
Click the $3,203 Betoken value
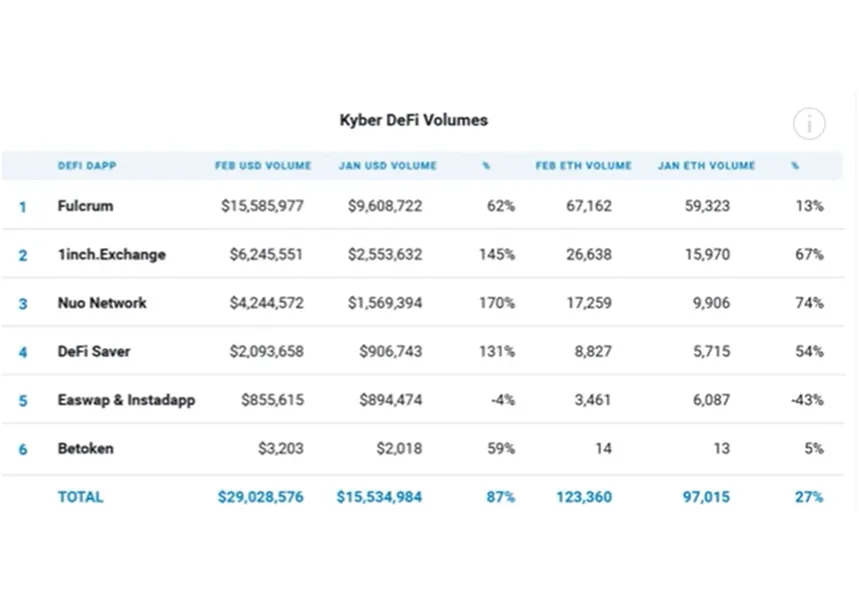(280, 448)
